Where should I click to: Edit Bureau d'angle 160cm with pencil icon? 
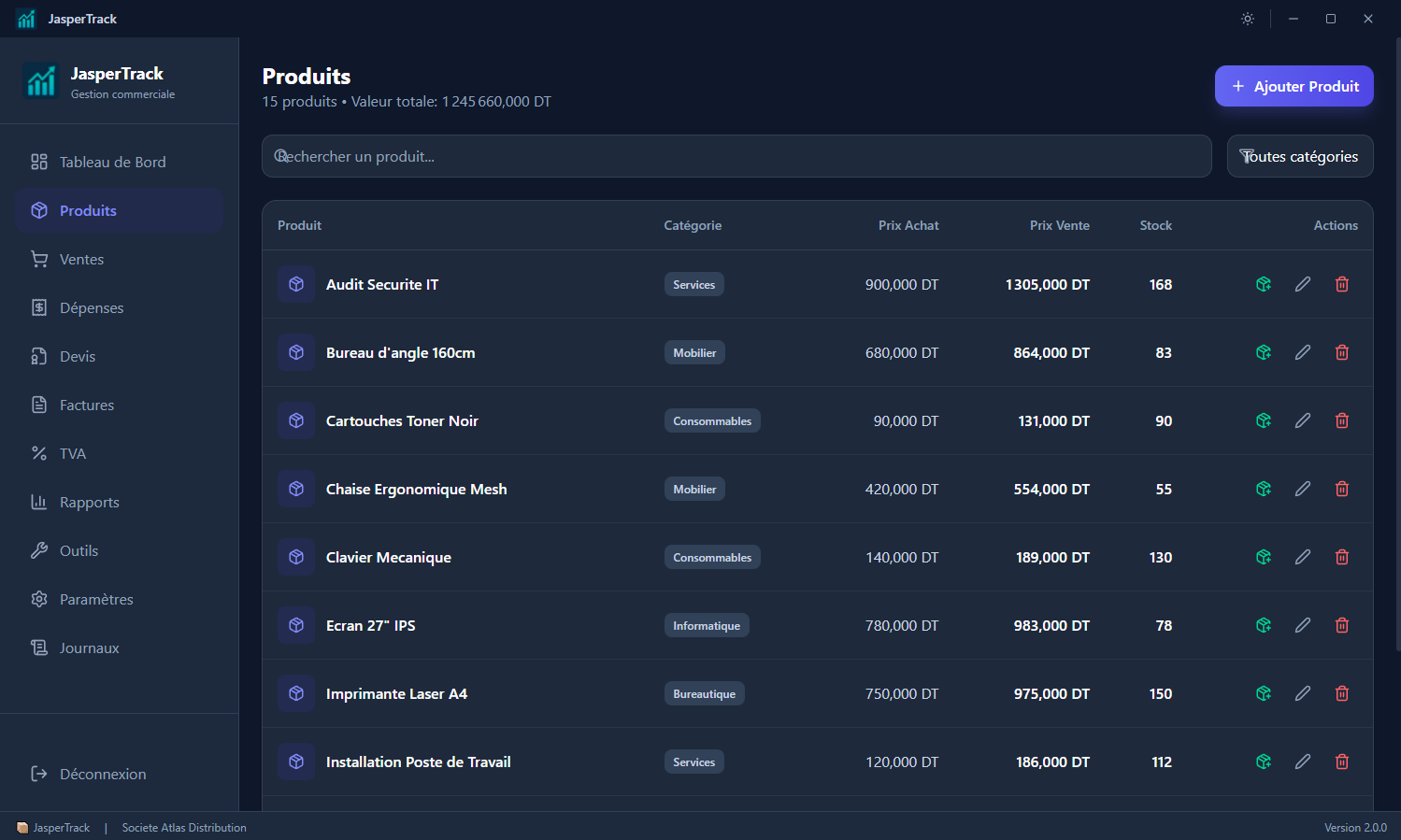[x=1303, y=352]
